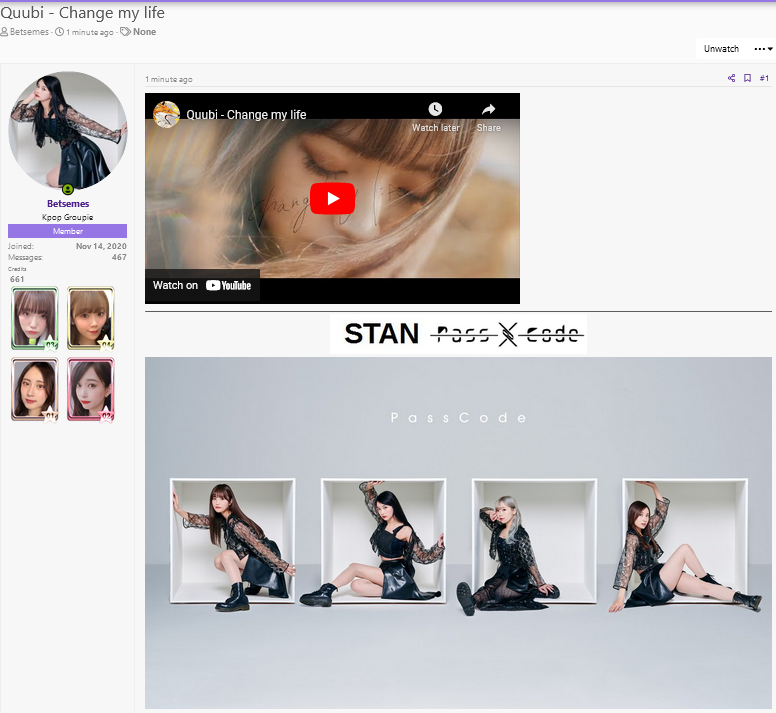Click the YouTube channel avatar in video header
Image resolution: width=776 pixels, height=713 pixels.
(166, 114)
